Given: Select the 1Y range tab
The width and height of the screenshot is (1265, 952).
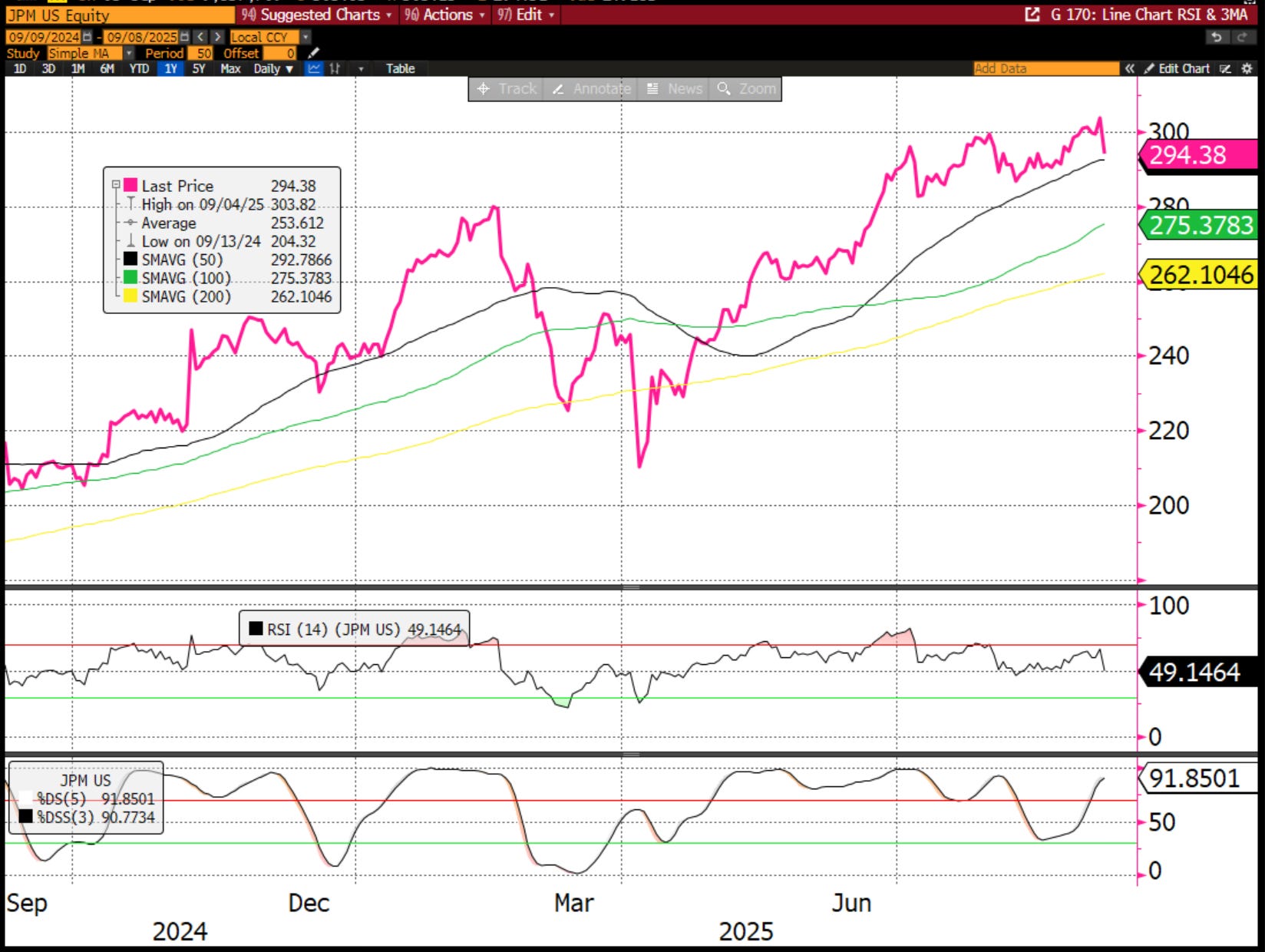Looking at the screenshot, I should [170, 68].
